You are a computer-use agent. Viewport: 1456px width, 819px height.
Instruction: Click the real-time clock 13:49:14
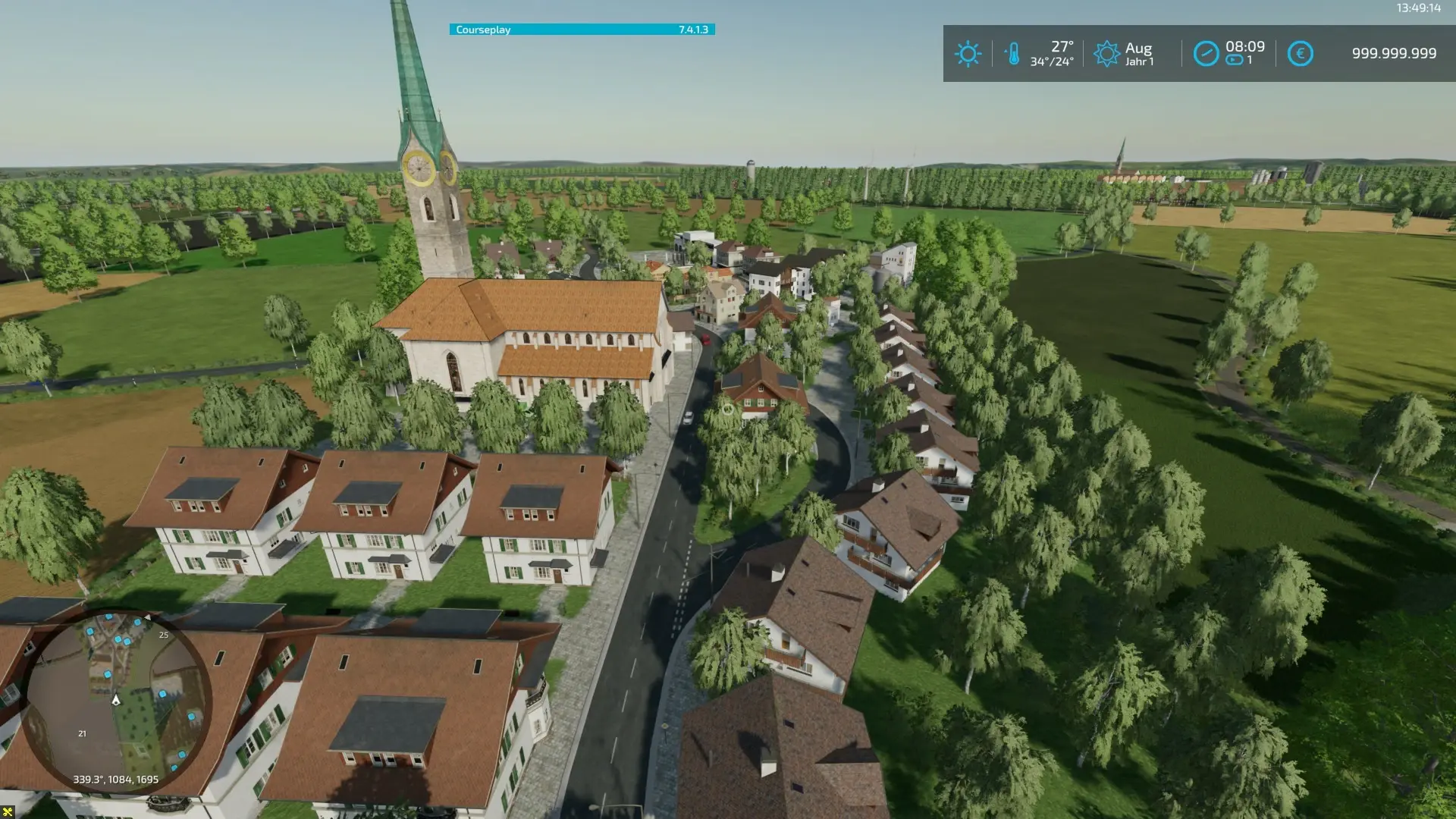click(x=1418, y=8)
